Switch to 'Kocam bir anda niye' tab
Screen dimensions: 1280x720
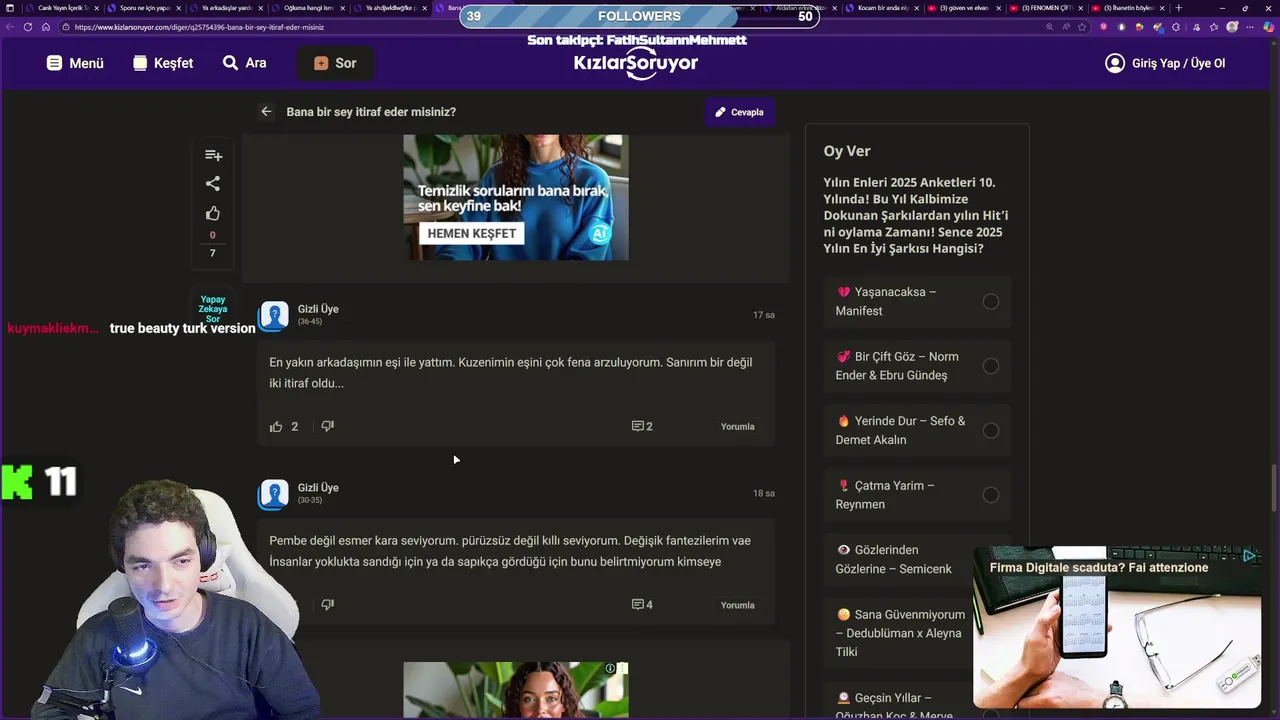point(883,8)
